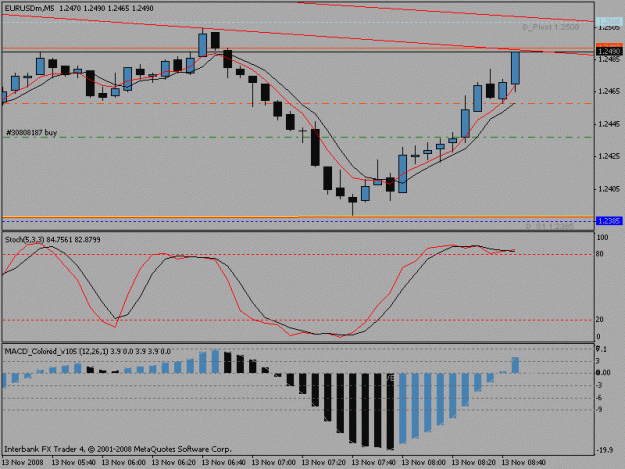Click the 13 Nov 05:40 time label
This screenshot has height=469, width=625.
[74, 462]
